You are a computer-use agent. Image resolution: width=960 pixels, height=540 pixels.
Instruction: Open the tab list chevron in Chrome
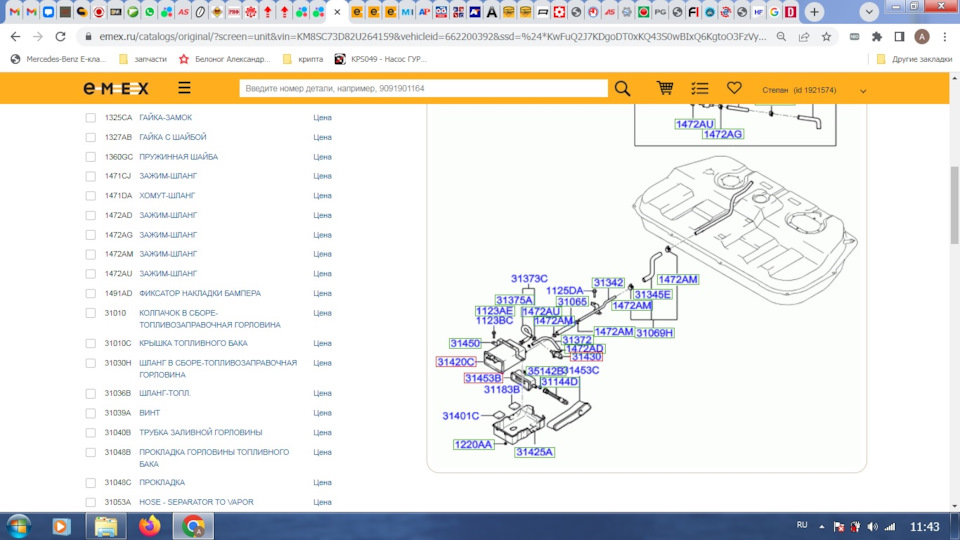[869, 12]
